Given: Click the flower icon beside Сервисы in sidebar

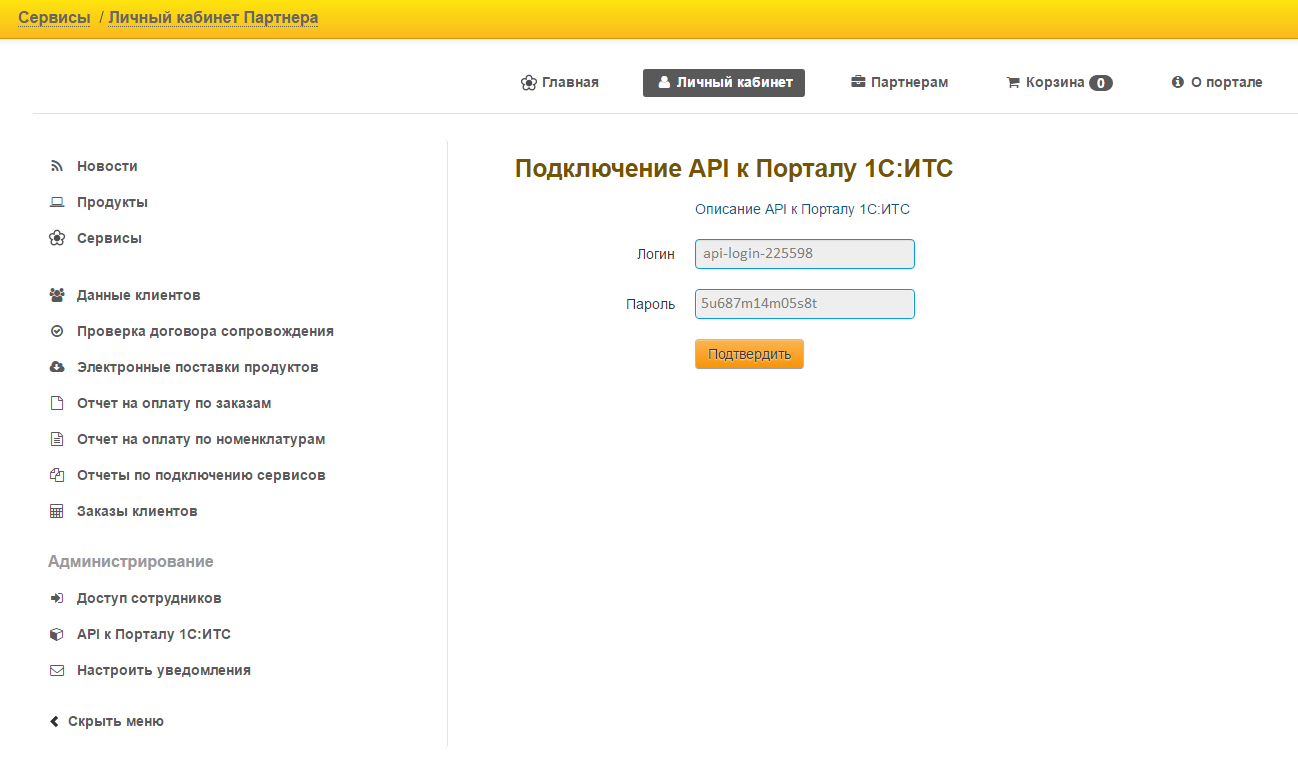Looking at the screenshot, I should [57, 238].
